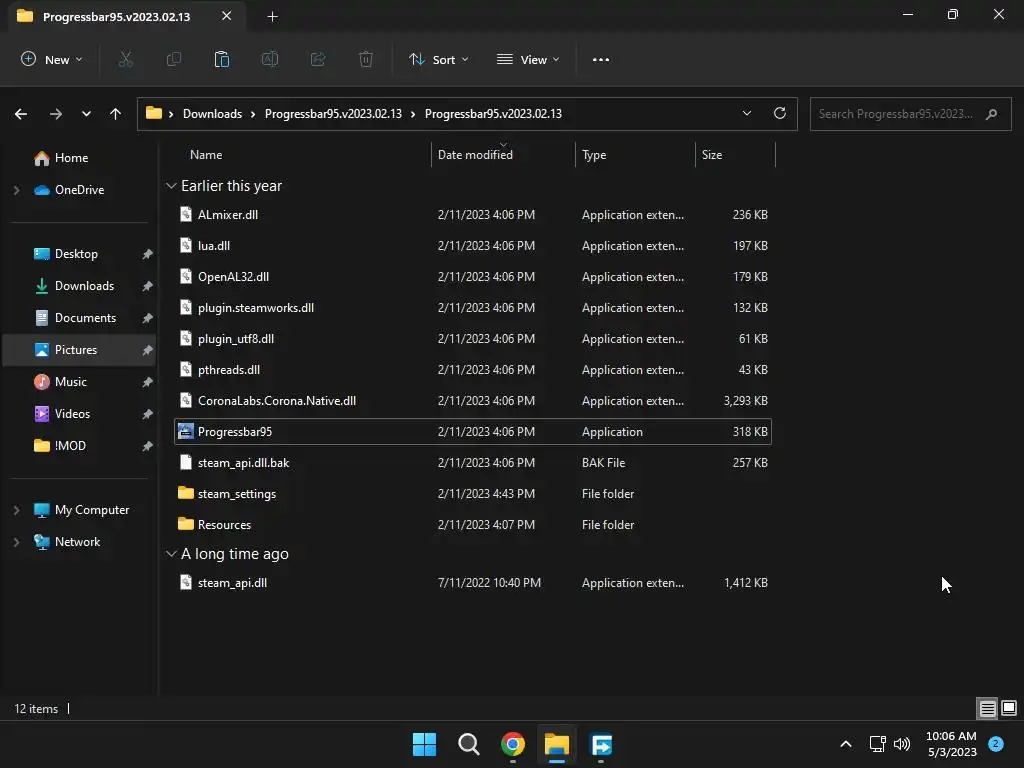The height and width of the screenshot is (768, 1024).
Task: Open Documents in quick access
Action: click(x=85, y=318)
